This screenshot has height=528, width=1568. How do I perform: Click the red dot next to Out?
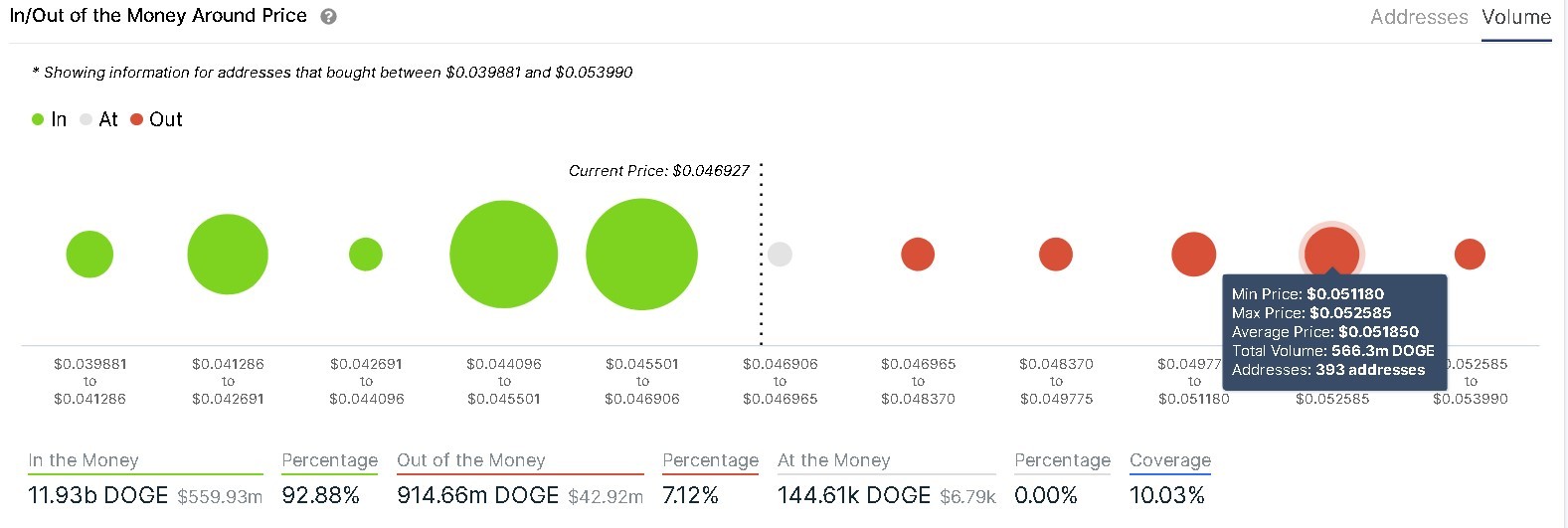point(137,119)
